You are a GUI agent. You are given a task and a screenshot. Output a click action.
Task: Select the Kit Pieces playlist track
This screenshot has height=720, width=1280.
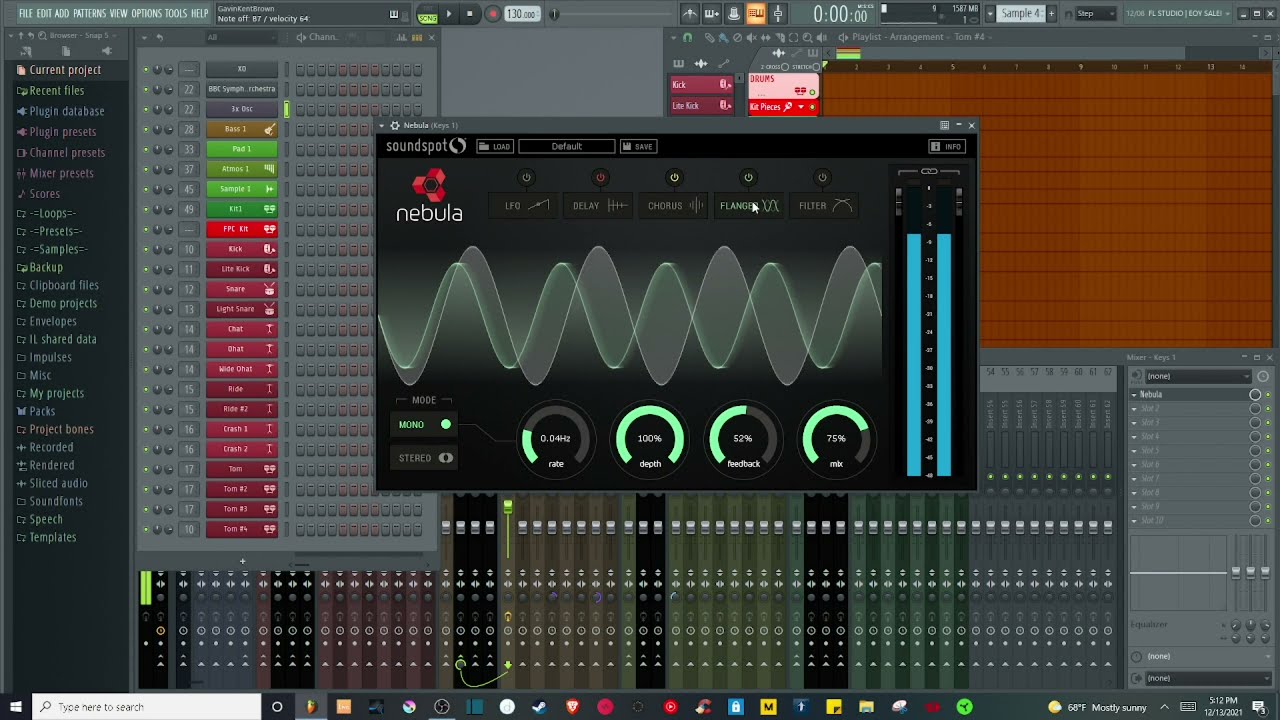point(783,107)
